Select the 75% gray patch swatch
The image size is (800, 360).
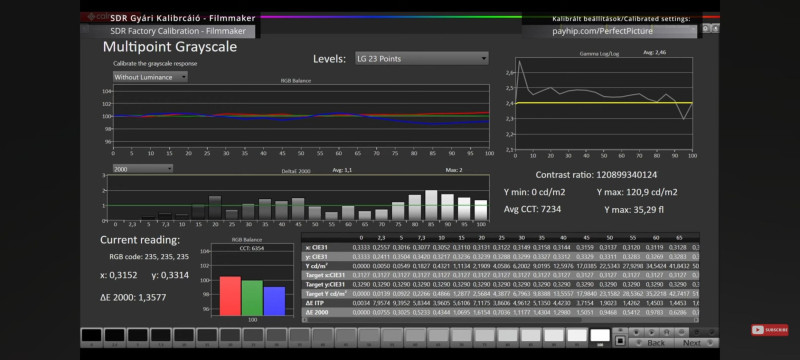click(x=485, y=335)
